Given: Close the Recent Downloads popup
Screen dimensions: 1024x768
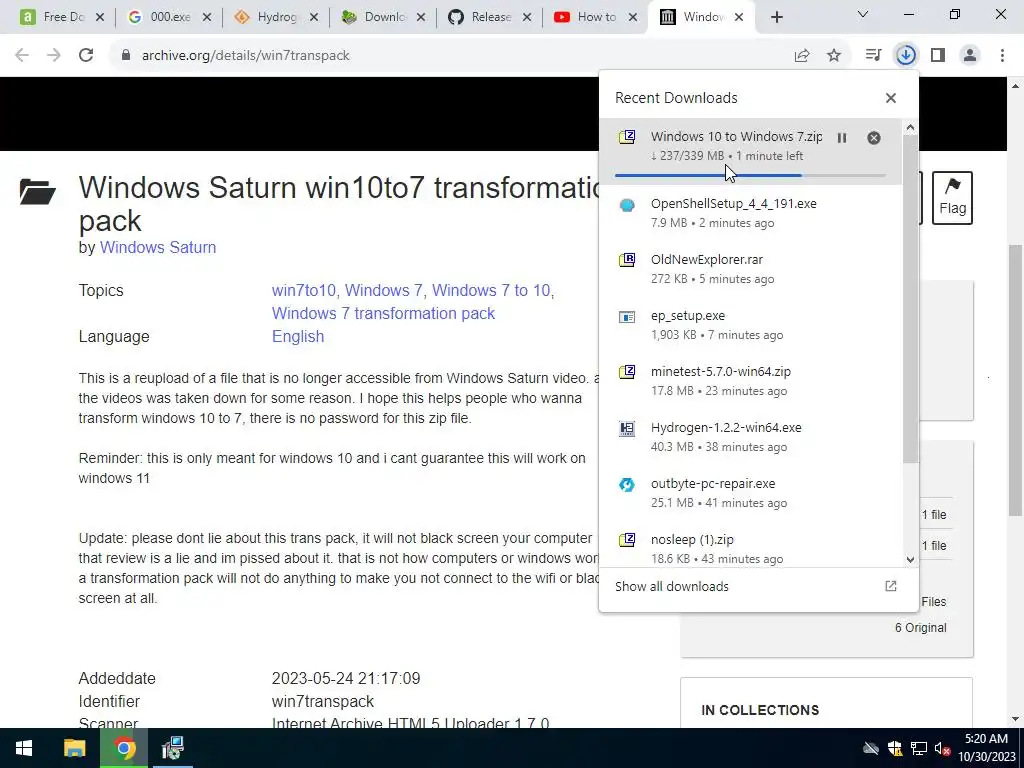Looking at the screenshot, I should [891, 98].
